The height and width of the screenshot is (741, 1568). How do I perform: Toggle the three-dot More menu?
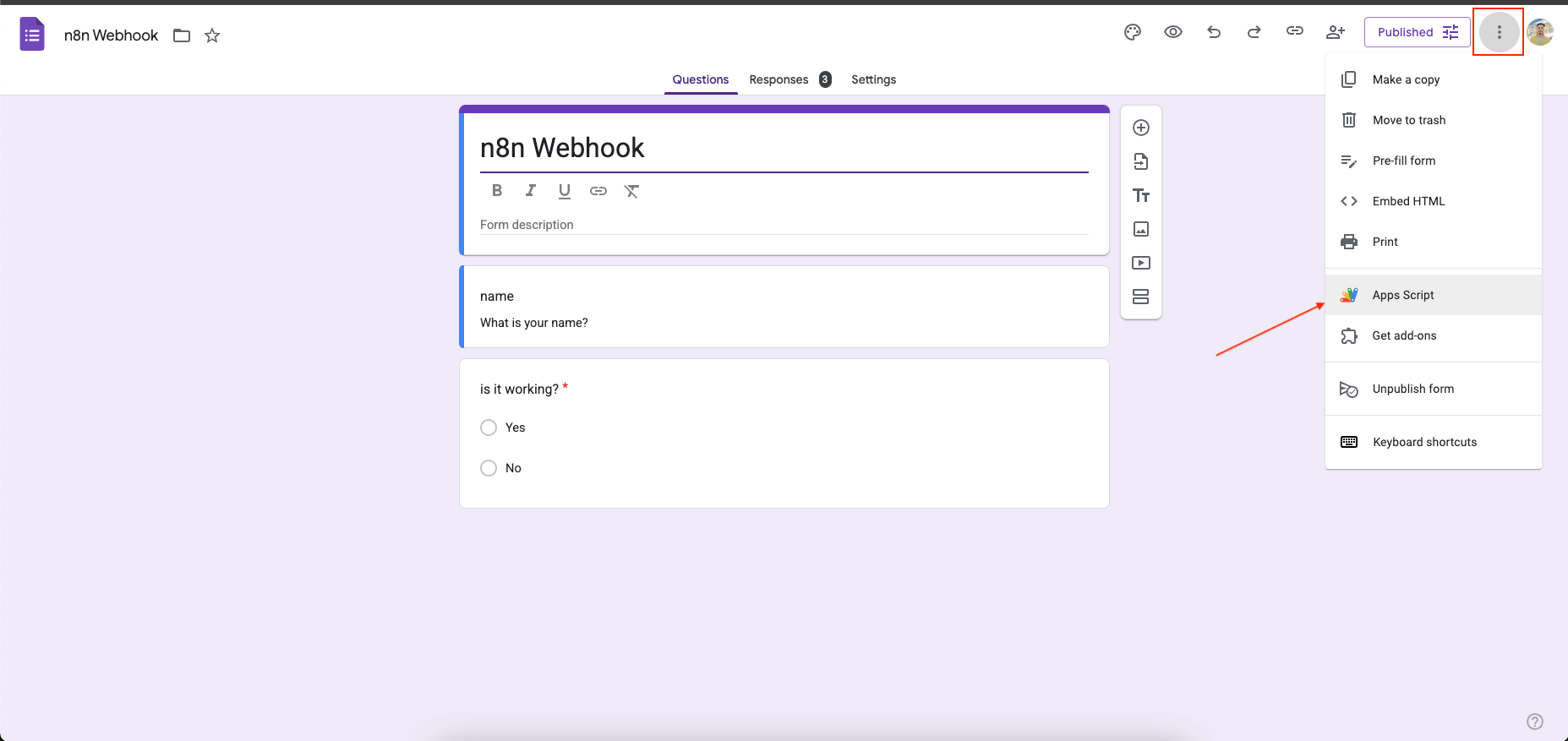coord(1500,32)
